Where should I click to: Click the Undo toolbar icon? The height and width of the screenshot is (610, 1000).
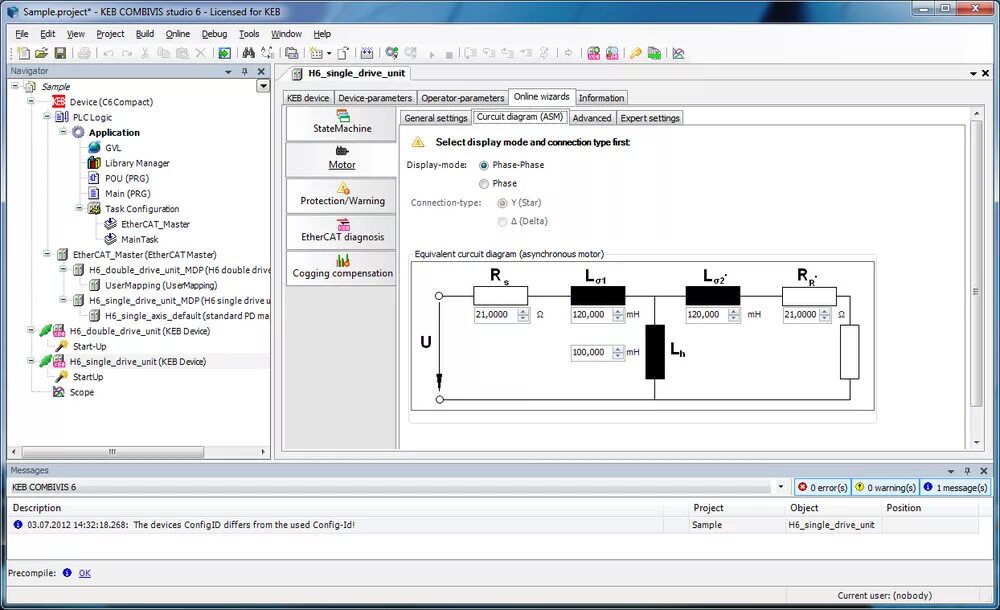pos(108,53)
